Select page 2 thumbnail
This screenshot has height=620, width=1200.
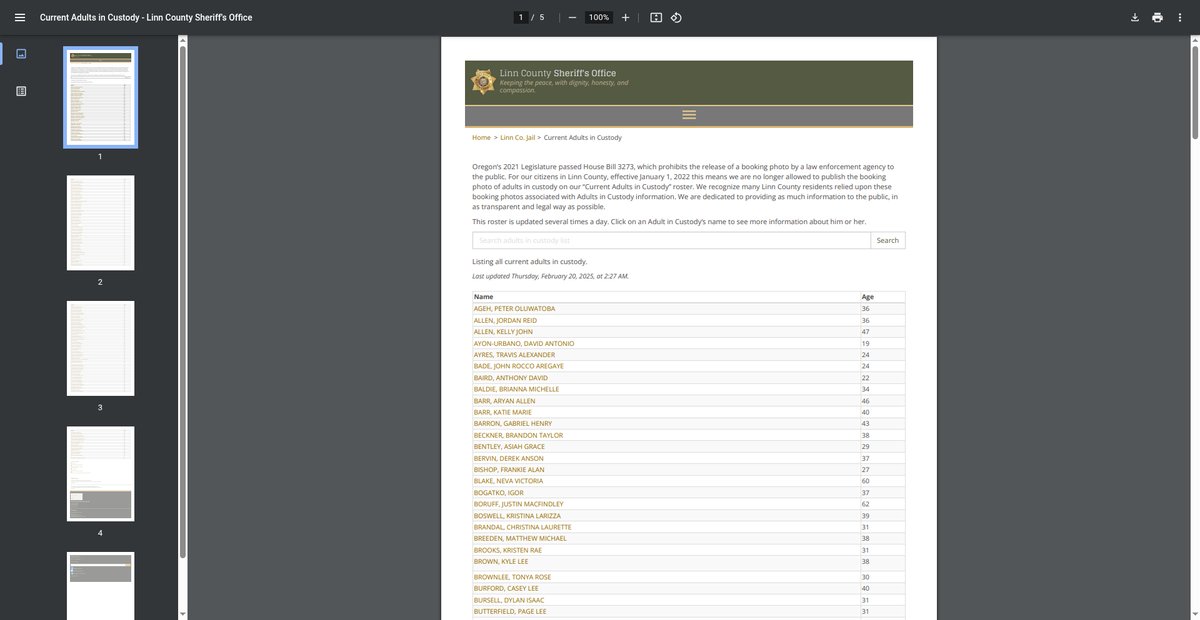click(100, 223)
